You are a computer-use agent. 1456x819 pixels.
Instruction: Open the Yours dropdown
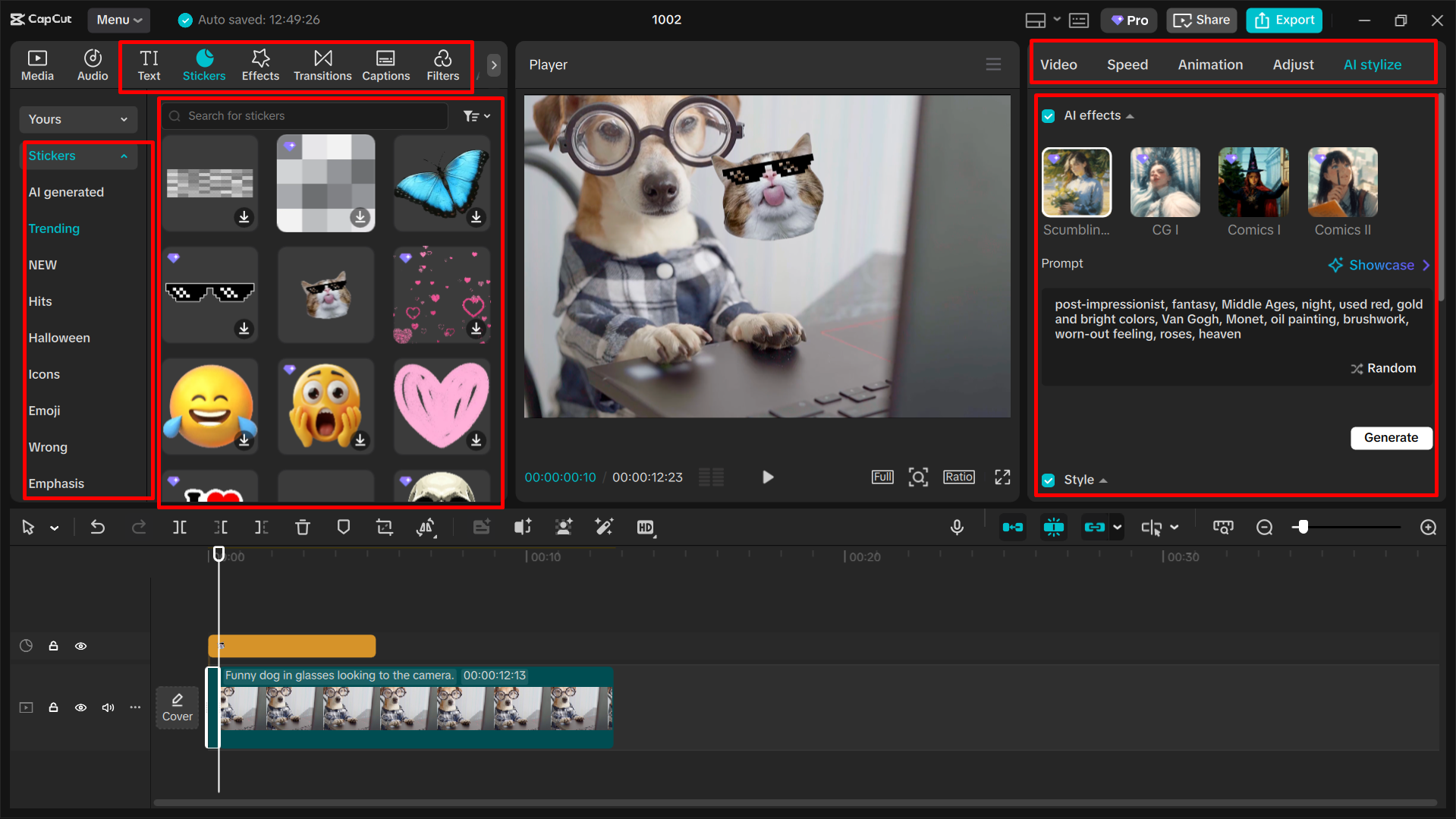point(77,119)
